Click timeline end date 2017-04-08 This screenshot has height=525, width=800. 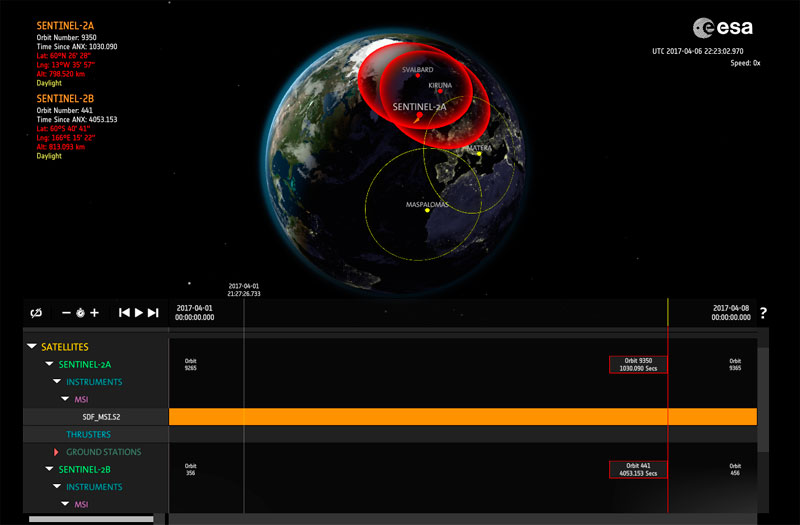point(731,313)
